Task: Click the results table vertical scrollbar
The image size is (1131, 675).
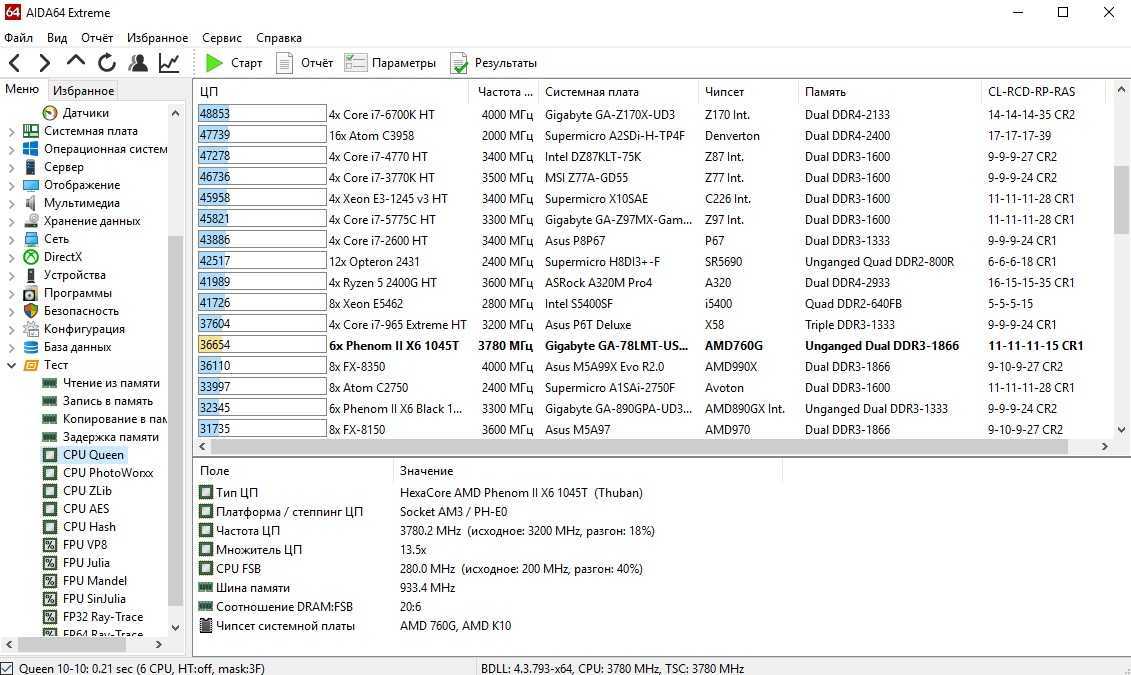Action: point(1122,200)
